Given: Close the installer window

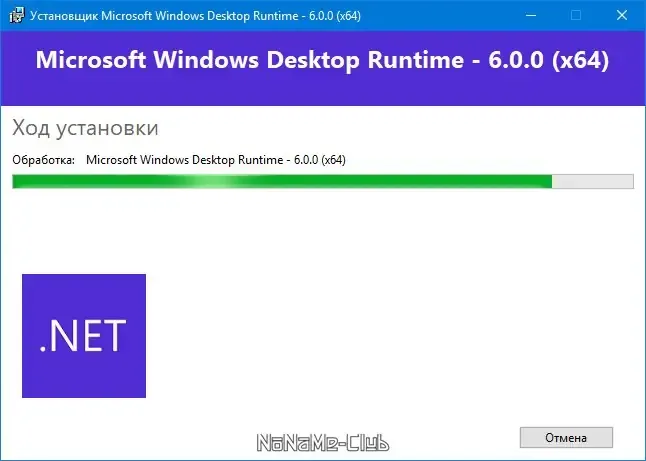Looking at the screenshot, I should pyautogui.click(x=622, y=16).
